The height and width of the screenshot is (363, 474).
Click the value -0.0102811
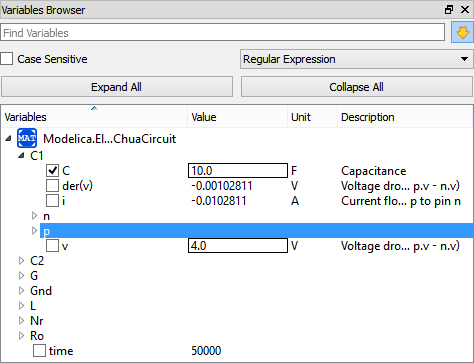219,201
